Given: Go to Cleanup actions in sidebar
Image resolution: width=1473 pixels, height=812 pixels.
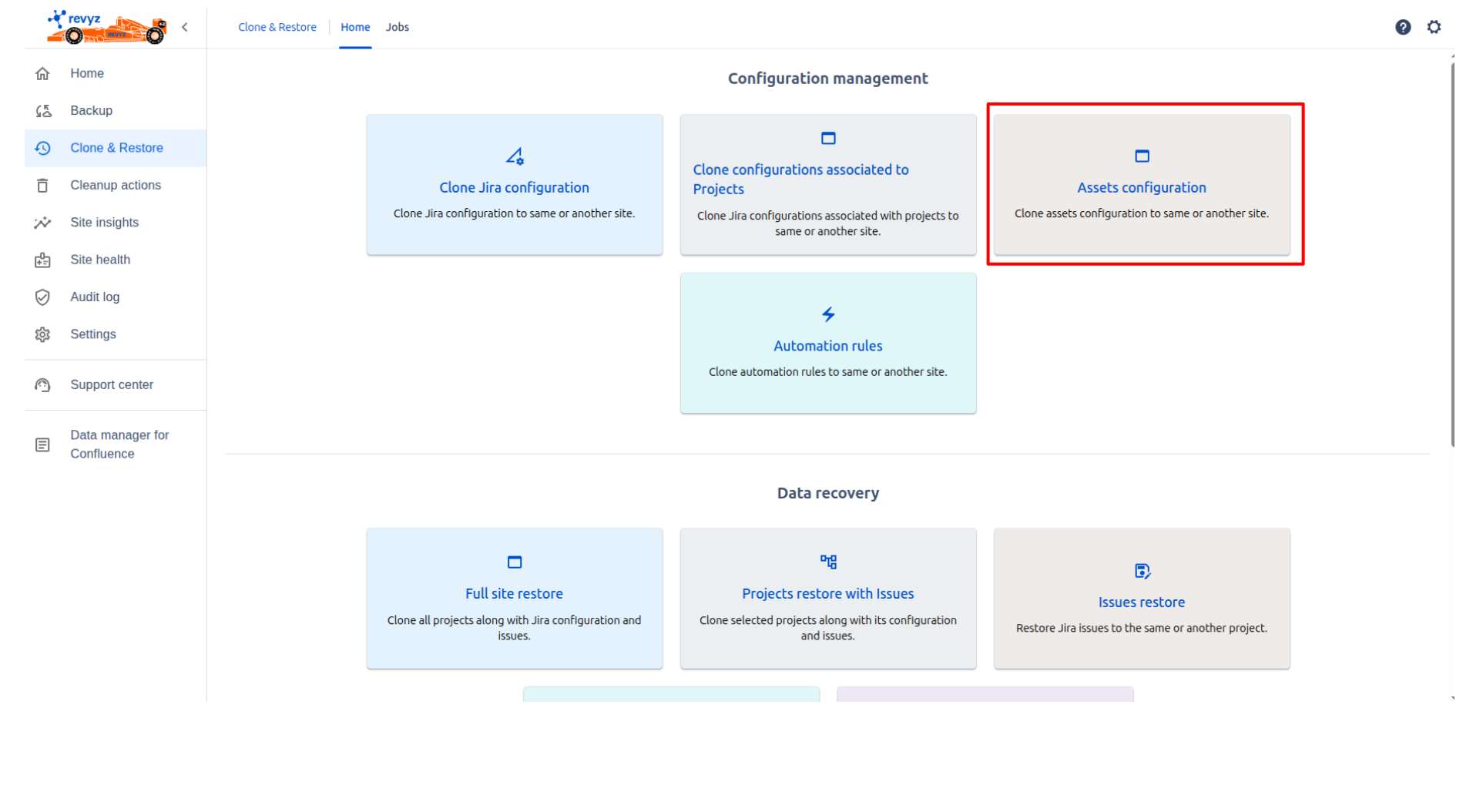Looking at the screenshot, I should (115, 186).
